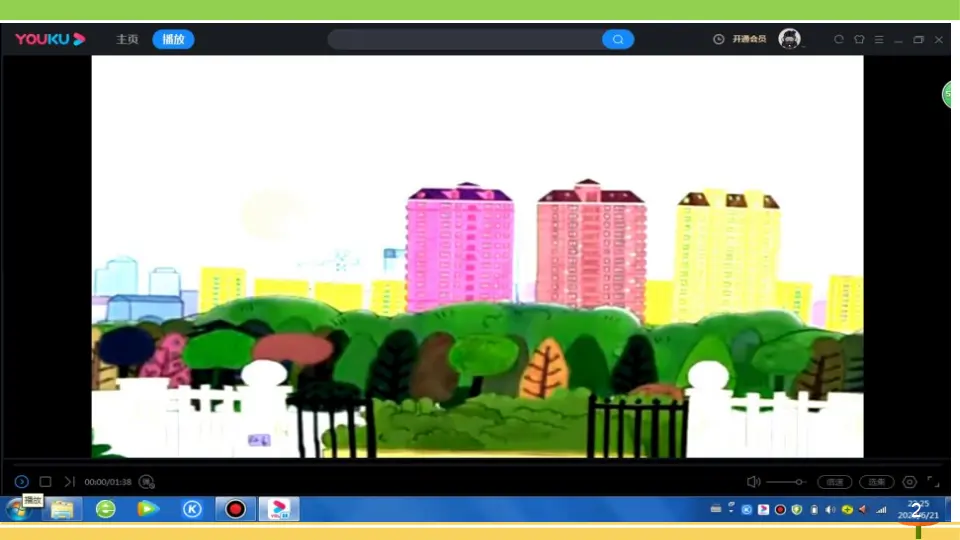
Task: Click the 开通会员 membership link
Action: (749, 39)
